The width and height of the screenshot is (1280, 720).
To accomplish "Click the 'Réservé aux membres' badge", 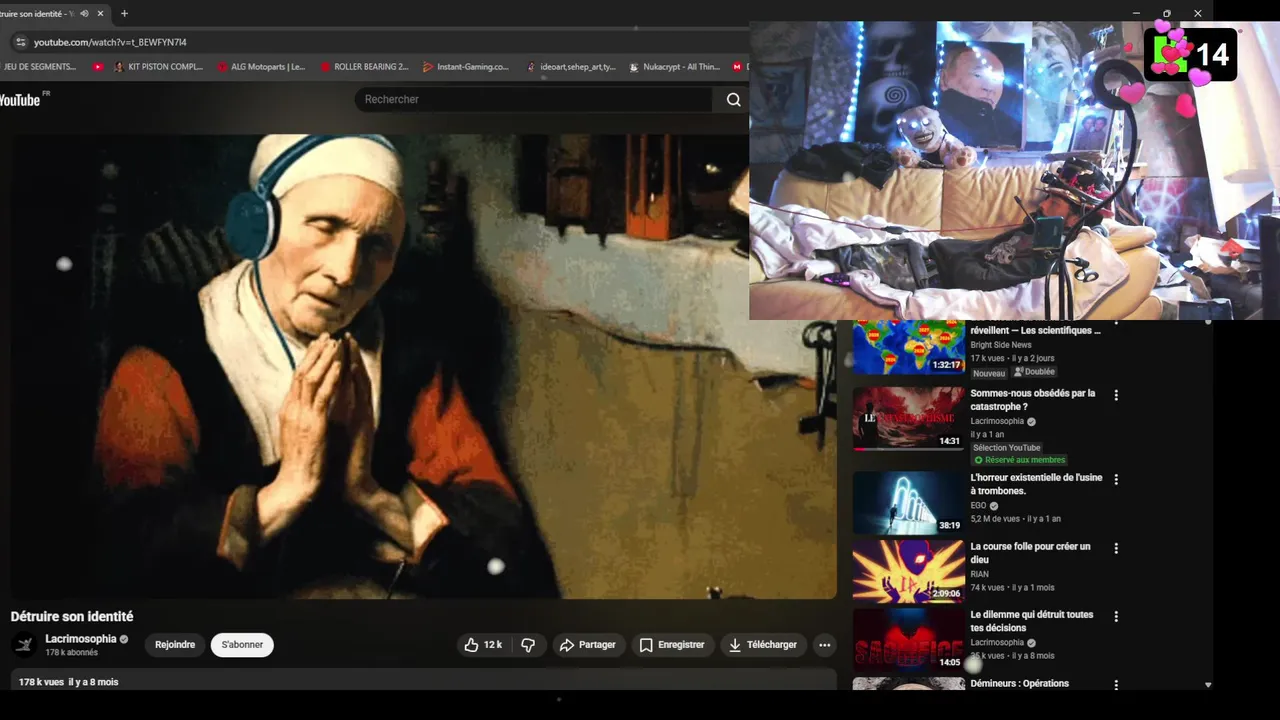I will 1019,460.
